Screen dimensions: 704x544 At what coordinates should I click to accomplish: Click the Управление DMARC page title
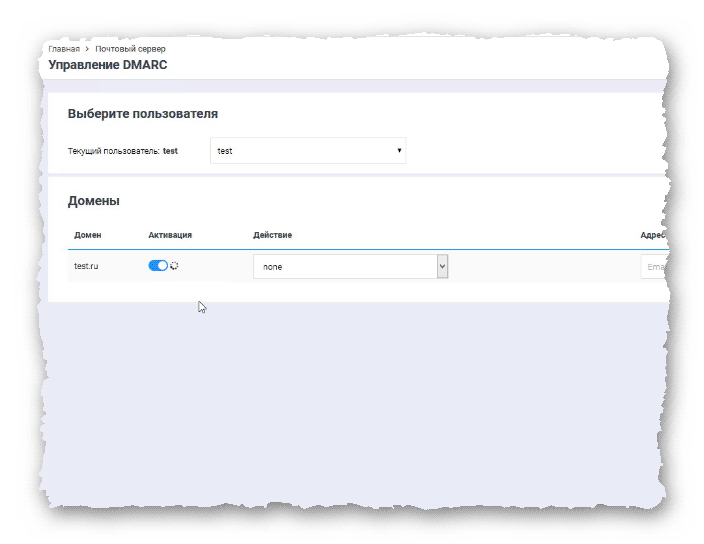coord(108,65)
